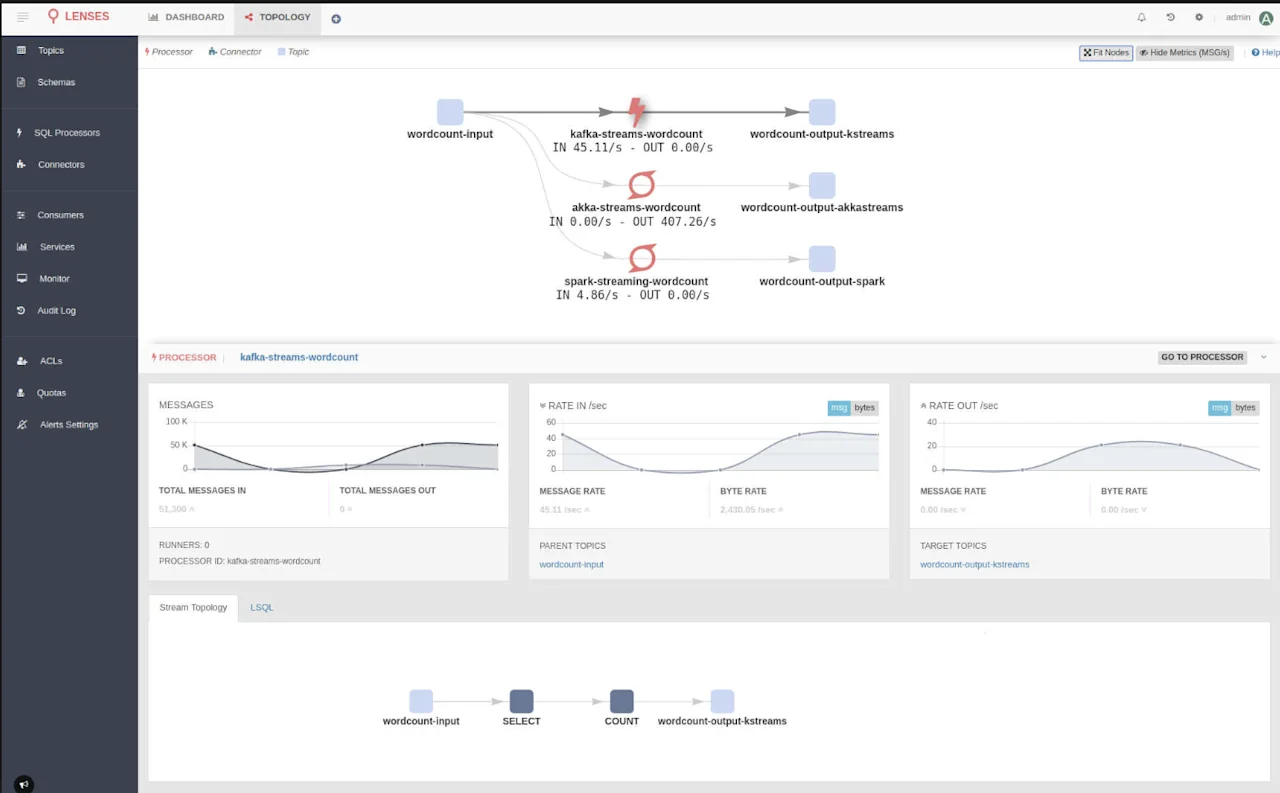Switch to the LSQL tab
Viewport: 1280px width, 793px height.
262,607
